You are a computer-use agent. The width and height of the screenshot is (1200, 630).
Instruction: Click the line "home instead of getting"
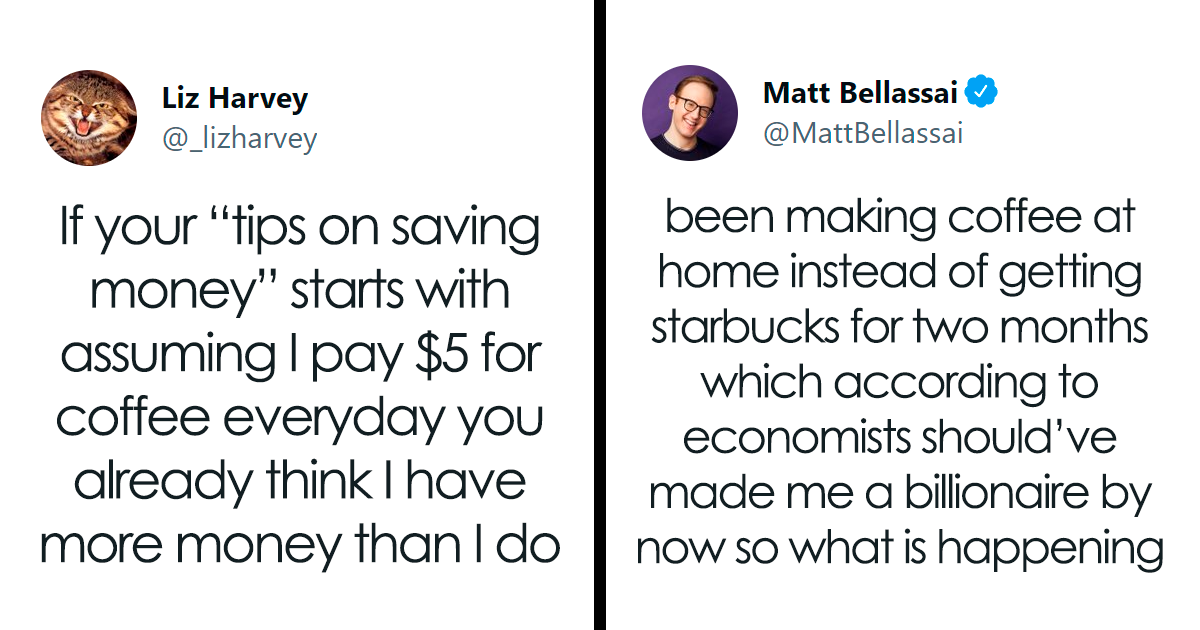coord(899,273)
